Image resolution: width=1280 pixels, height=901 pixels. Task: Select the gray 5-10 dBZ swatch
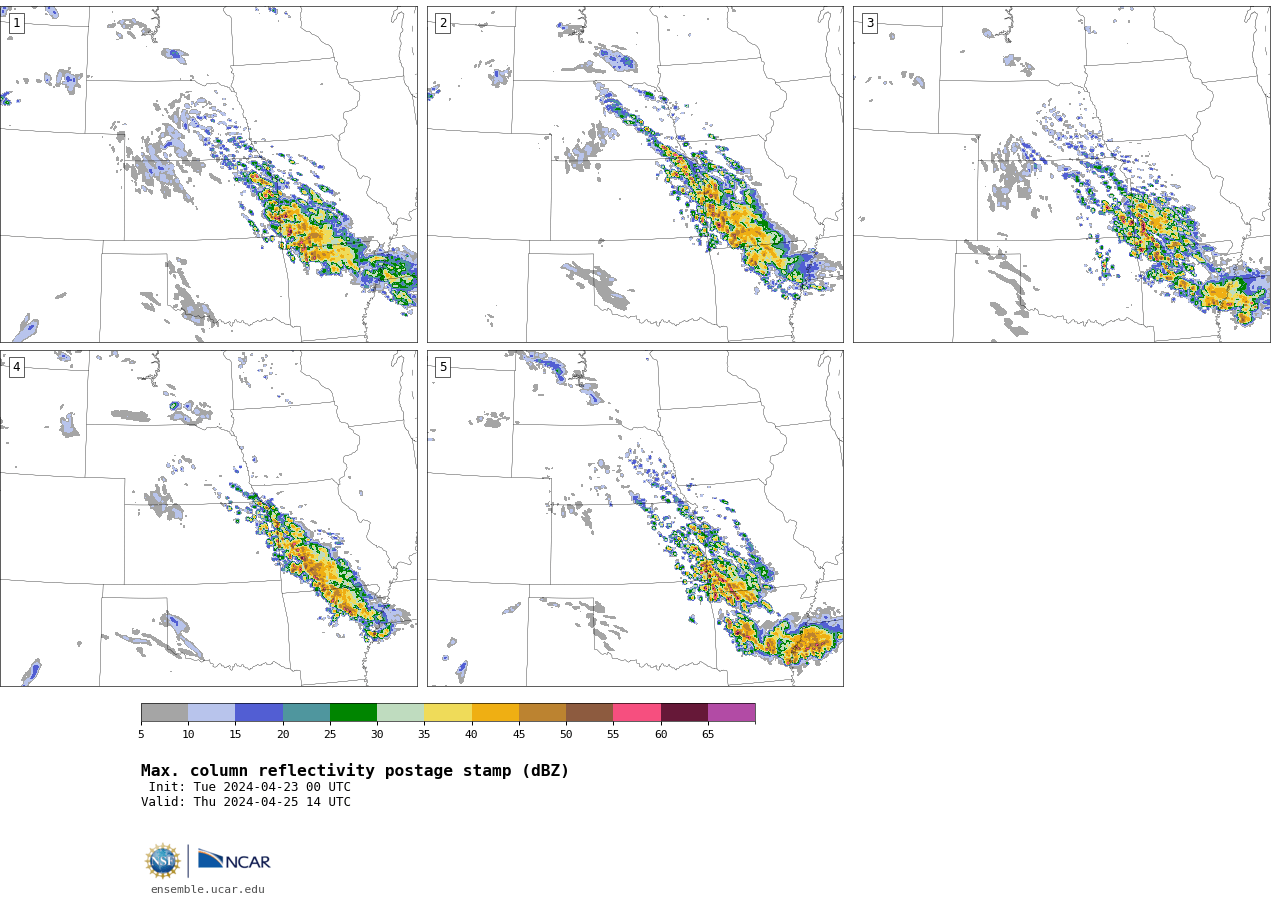point(164,713)
